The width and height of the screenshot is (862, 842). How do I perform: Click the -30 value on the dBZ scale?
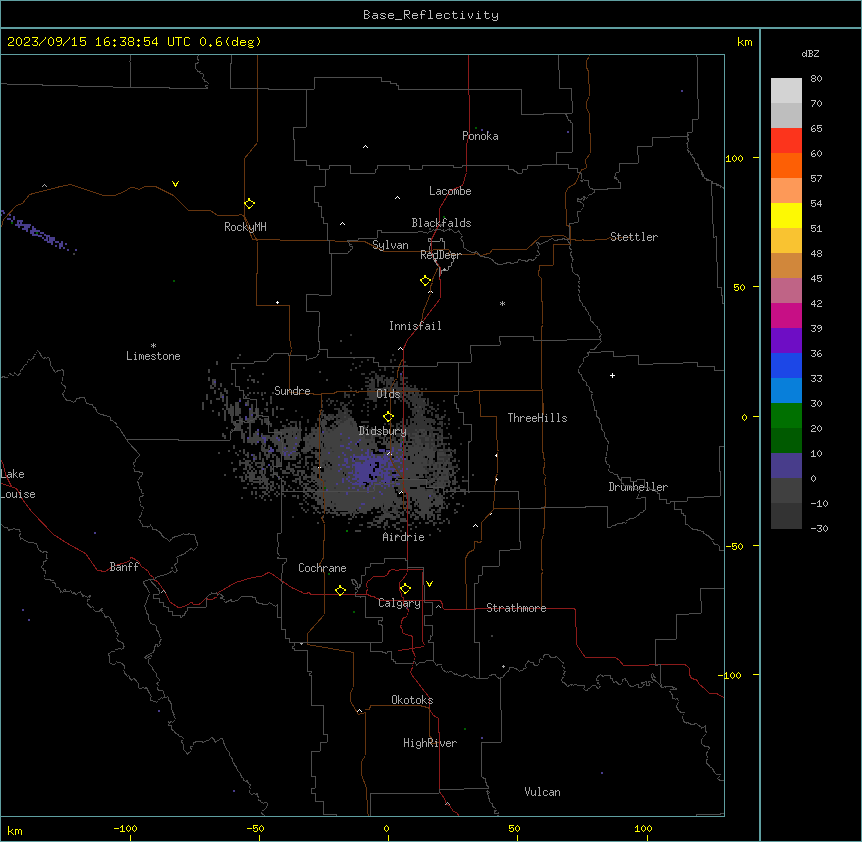click(x=819, y=528)
